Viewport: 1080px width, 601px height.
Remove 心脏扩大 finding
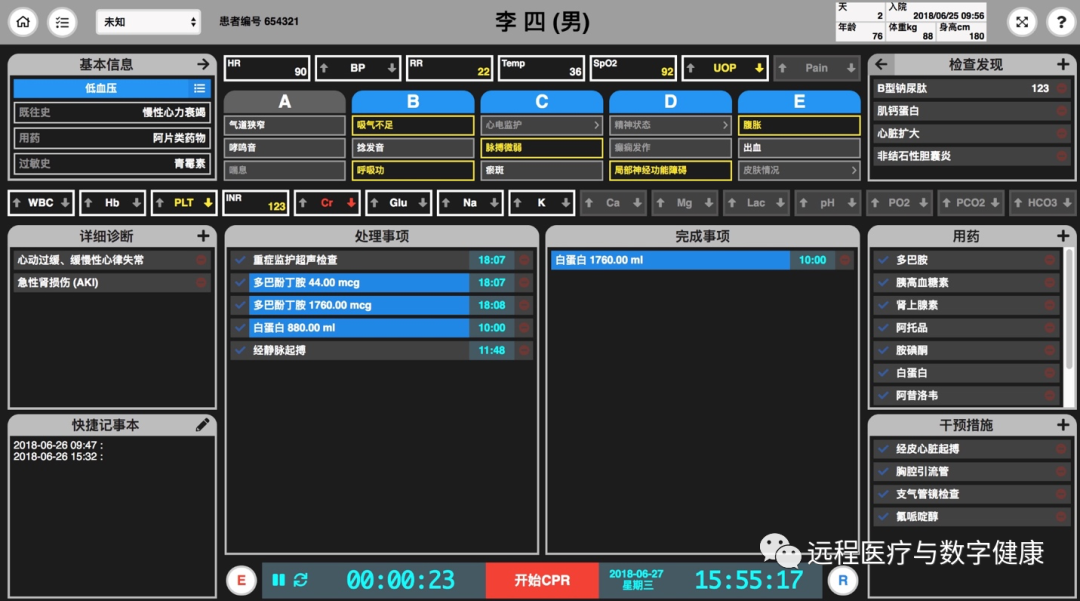point(1062,134)
